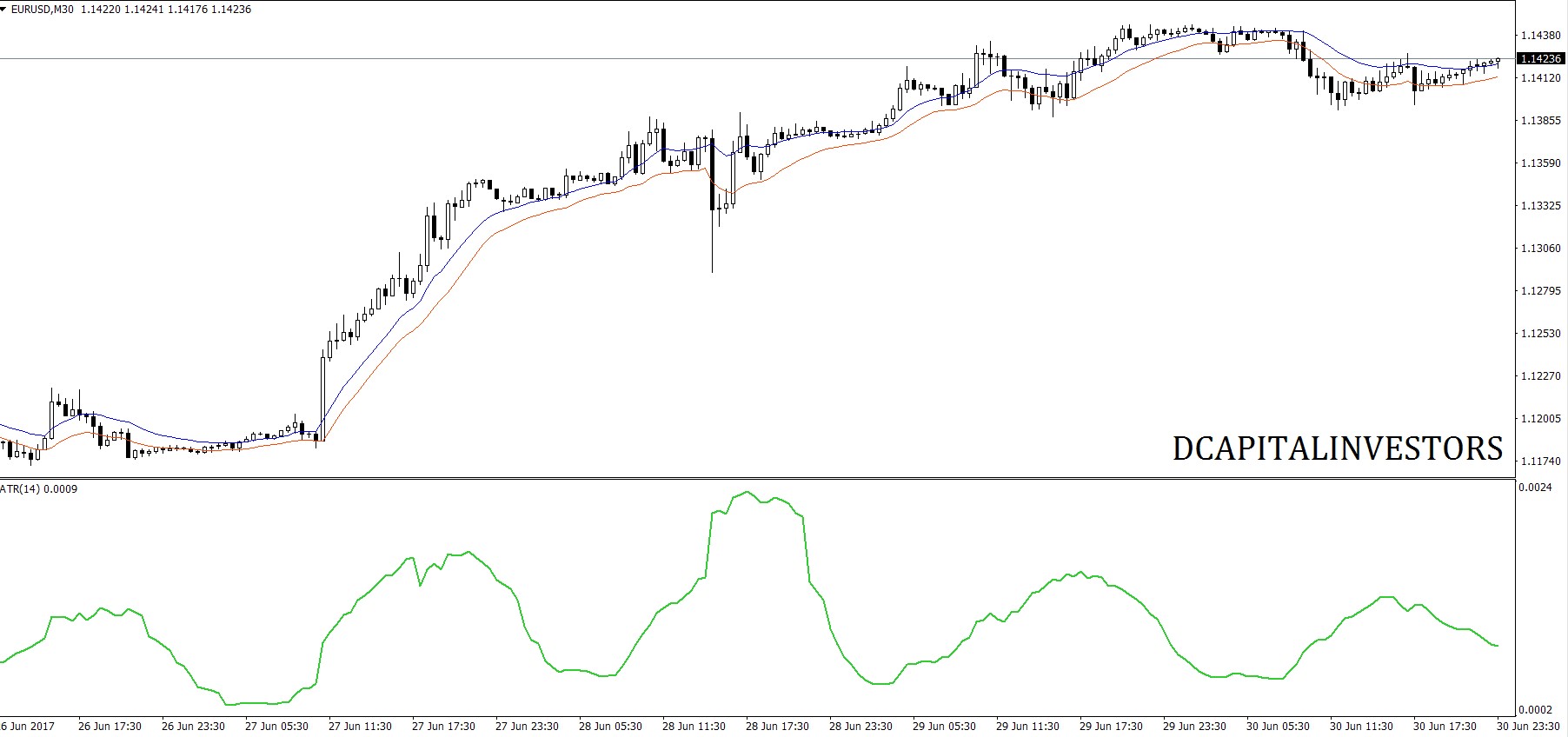This screenshot has height=737, width=1568.
Task: Select the ATR(14) 0.0009 indicator label
Action: point(39,489)
